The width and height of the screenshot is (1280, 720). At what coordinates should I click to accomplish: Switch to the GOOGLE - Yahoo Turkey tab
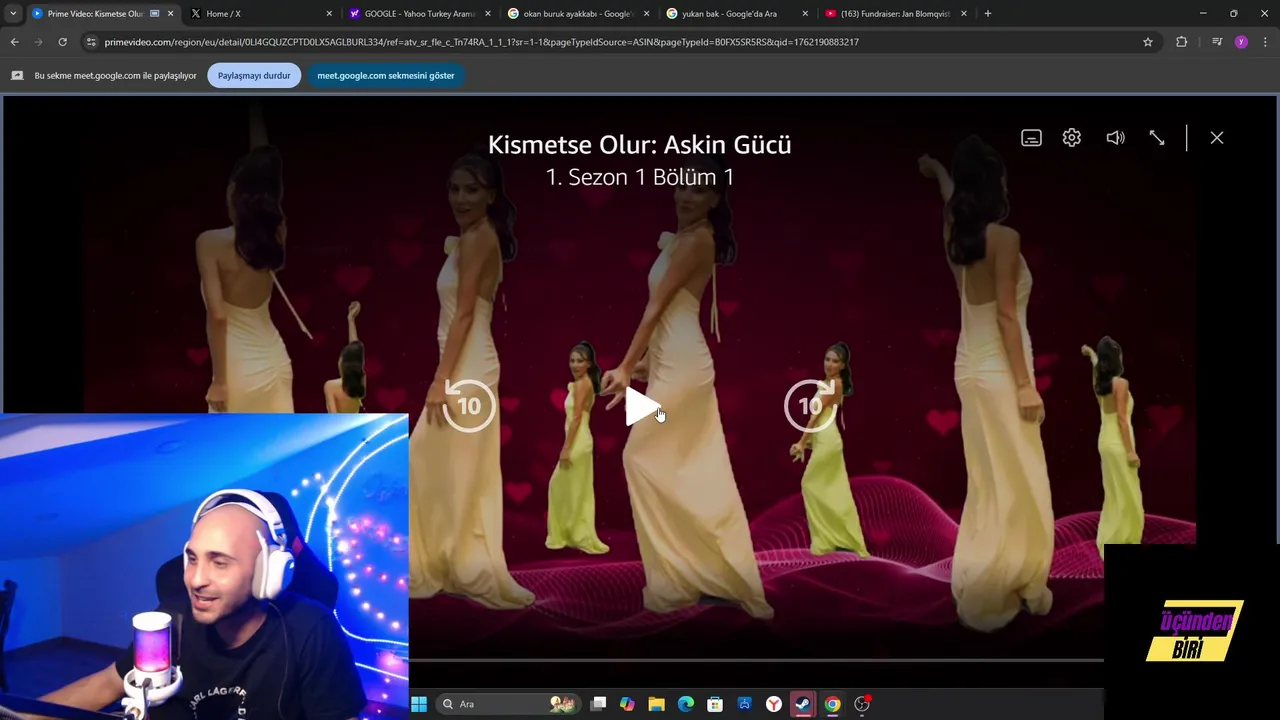[x=418, y=14]
